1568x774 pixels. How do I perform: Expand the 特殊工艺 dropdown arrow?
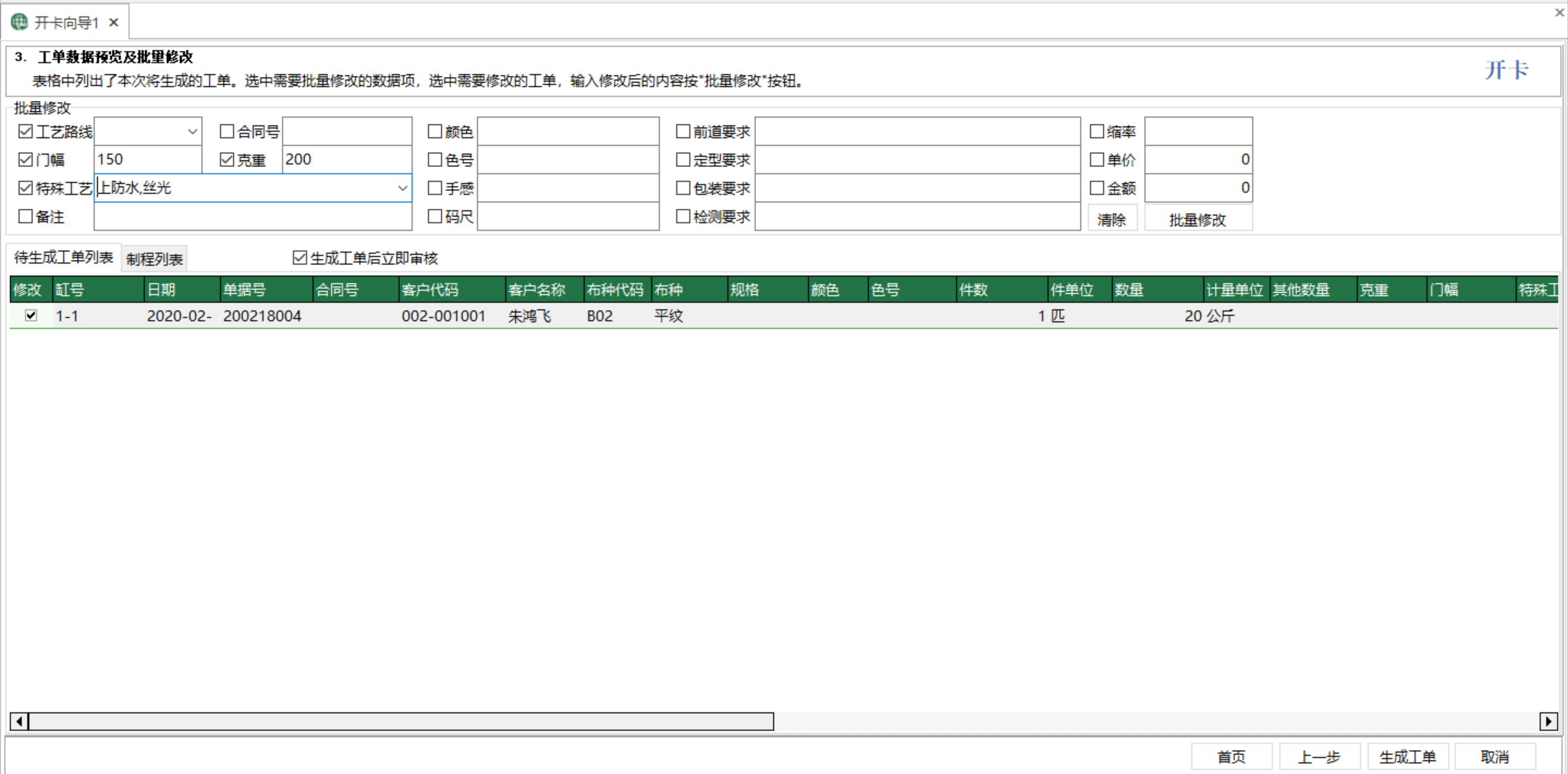tap(402, 188)
